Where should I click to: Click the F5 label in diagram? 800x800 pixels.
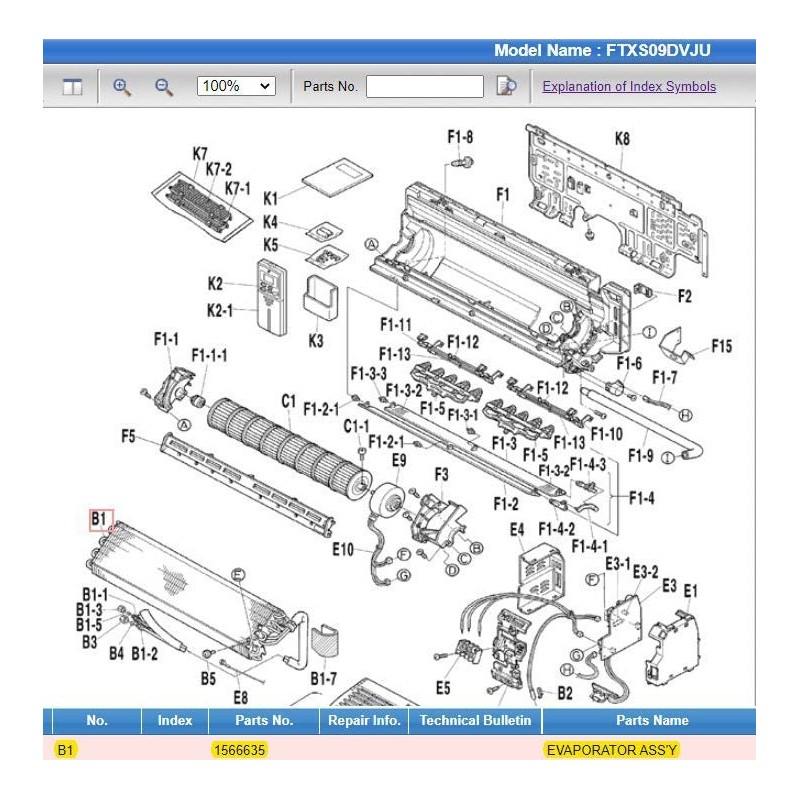128,436
